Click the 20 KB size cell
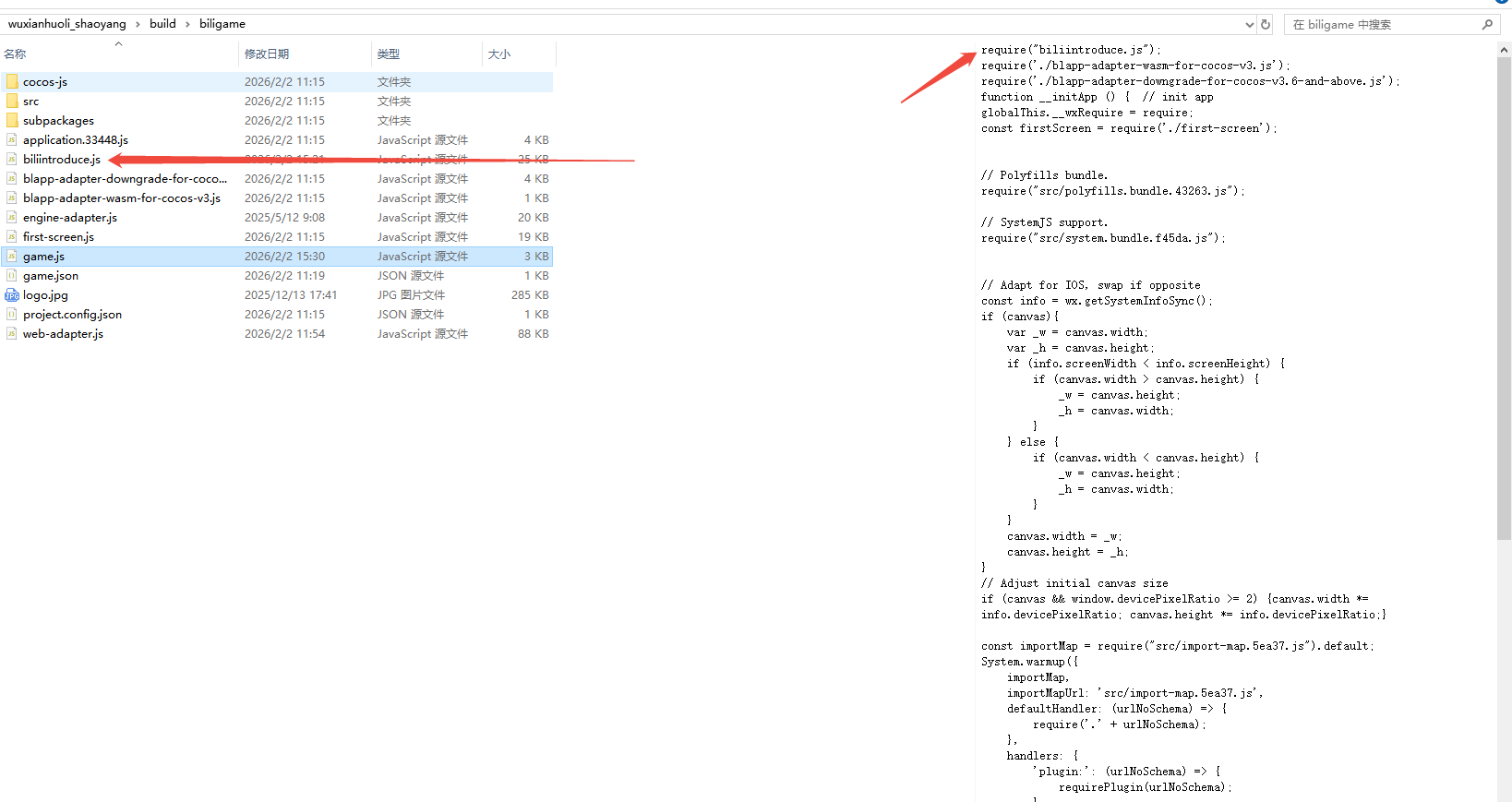Viewport: 1512px width, 802px height. pyautogui.click(x=534, y=218)
